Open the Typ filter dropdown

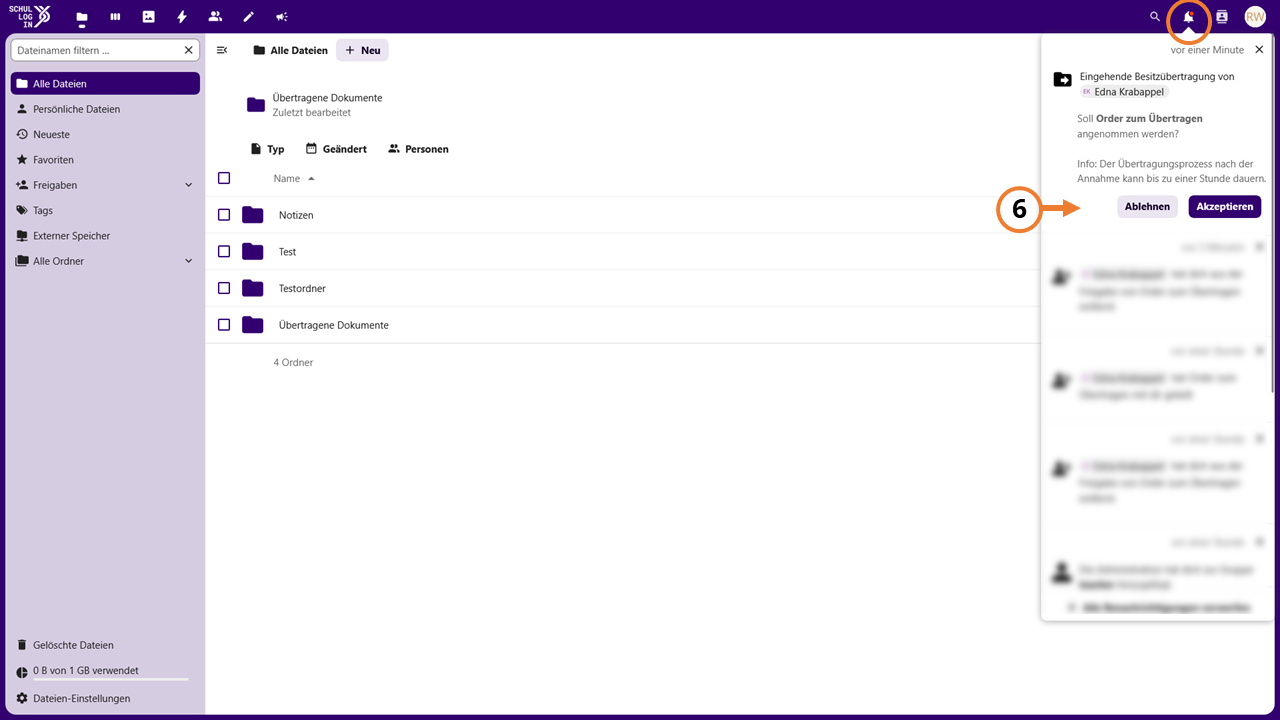click(267, 149)
